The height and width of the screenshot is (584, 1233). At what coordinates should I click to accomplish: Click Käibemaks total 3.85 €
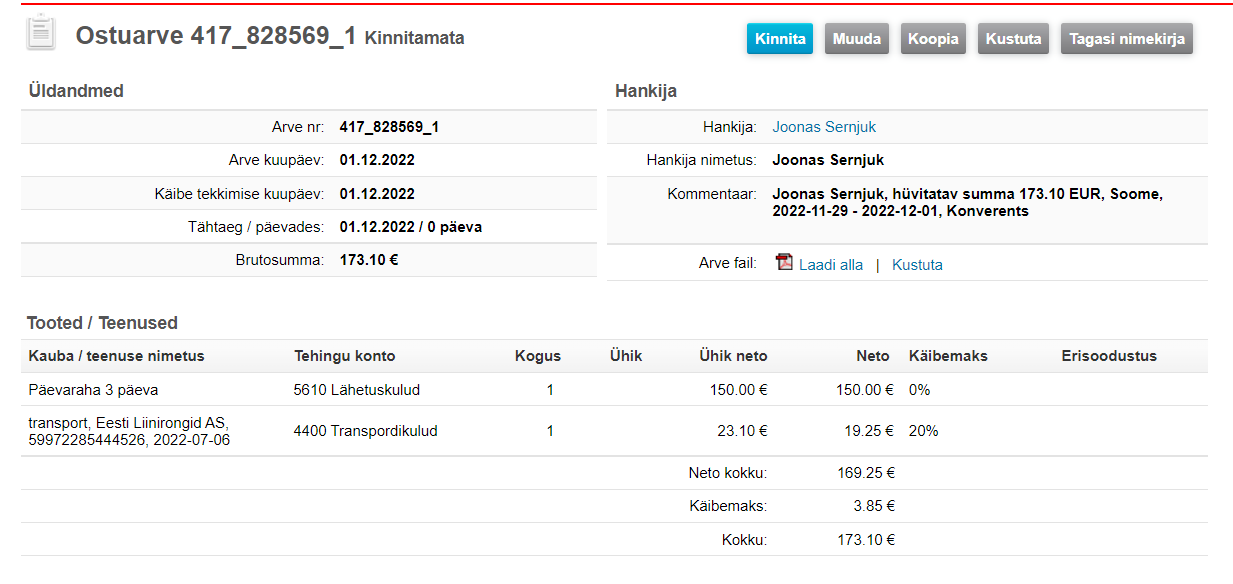873,507
